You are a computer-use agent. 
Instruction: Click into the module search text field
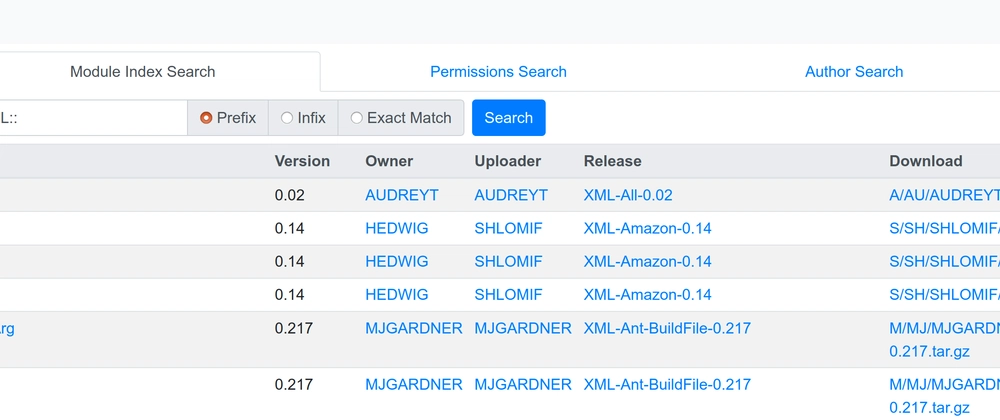[93, 118]
